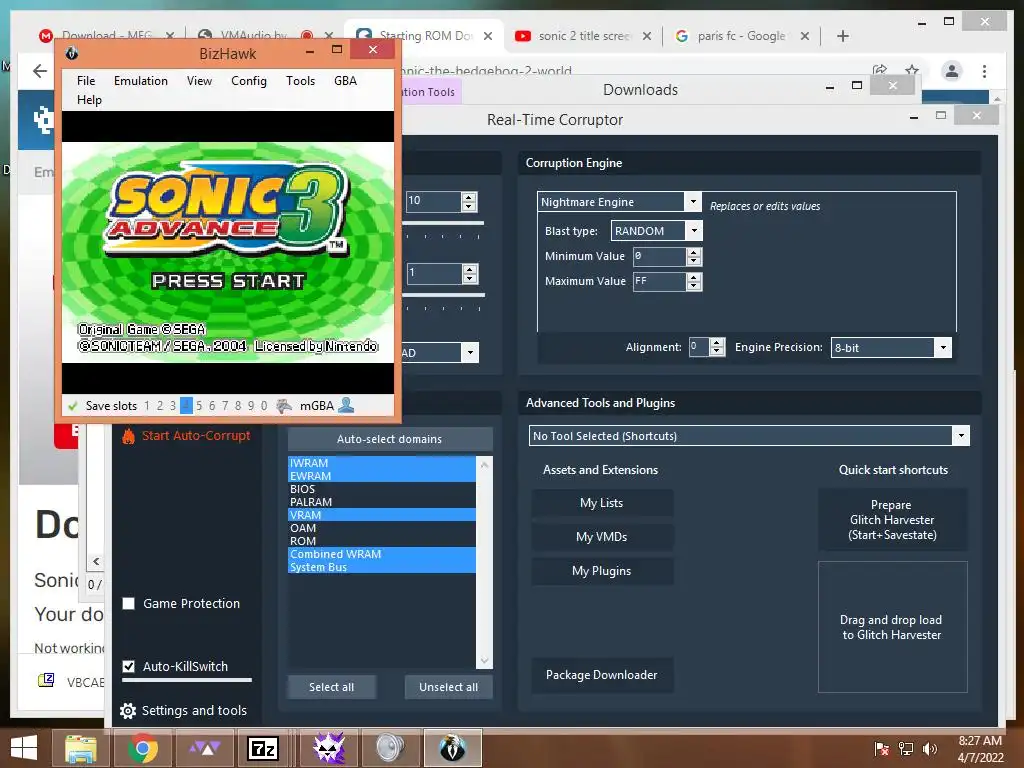Open the Blast type RANDOM dropdown
This screenshot has height=768, width=1024.
694,231
